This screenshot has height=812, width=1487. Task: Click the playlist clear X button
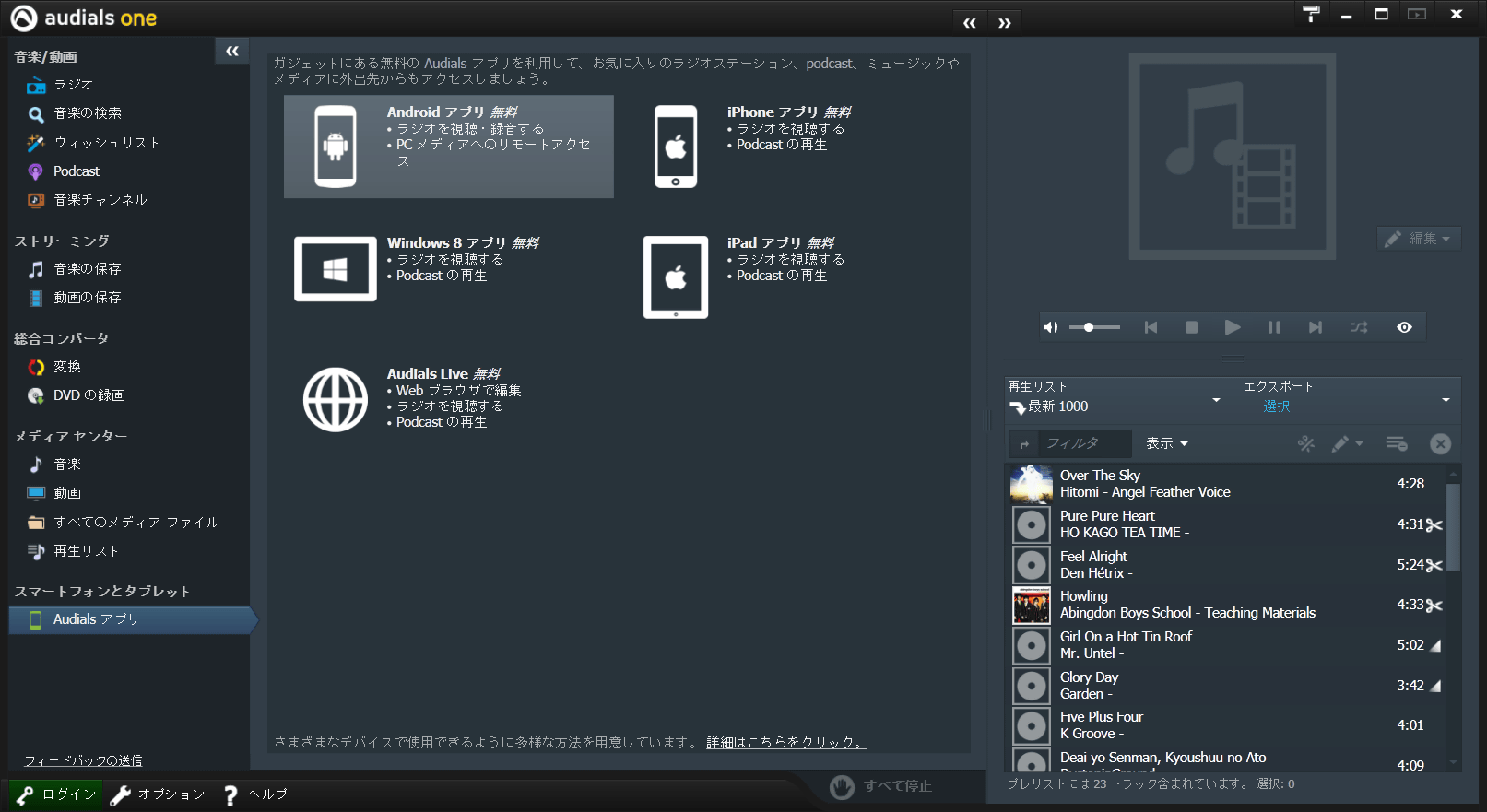coord(1440,444)
